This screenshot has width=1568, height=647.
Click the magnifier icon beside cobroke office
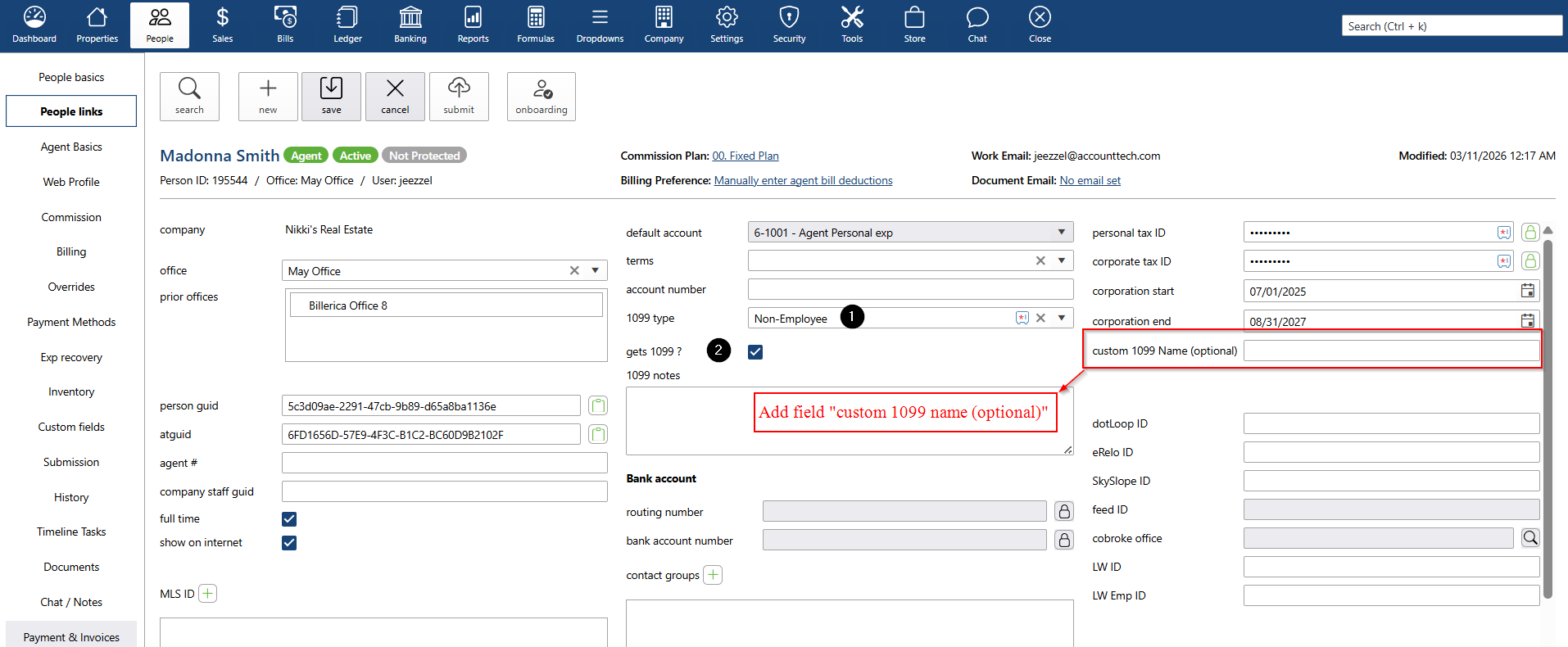click(x=1529, y=538)
